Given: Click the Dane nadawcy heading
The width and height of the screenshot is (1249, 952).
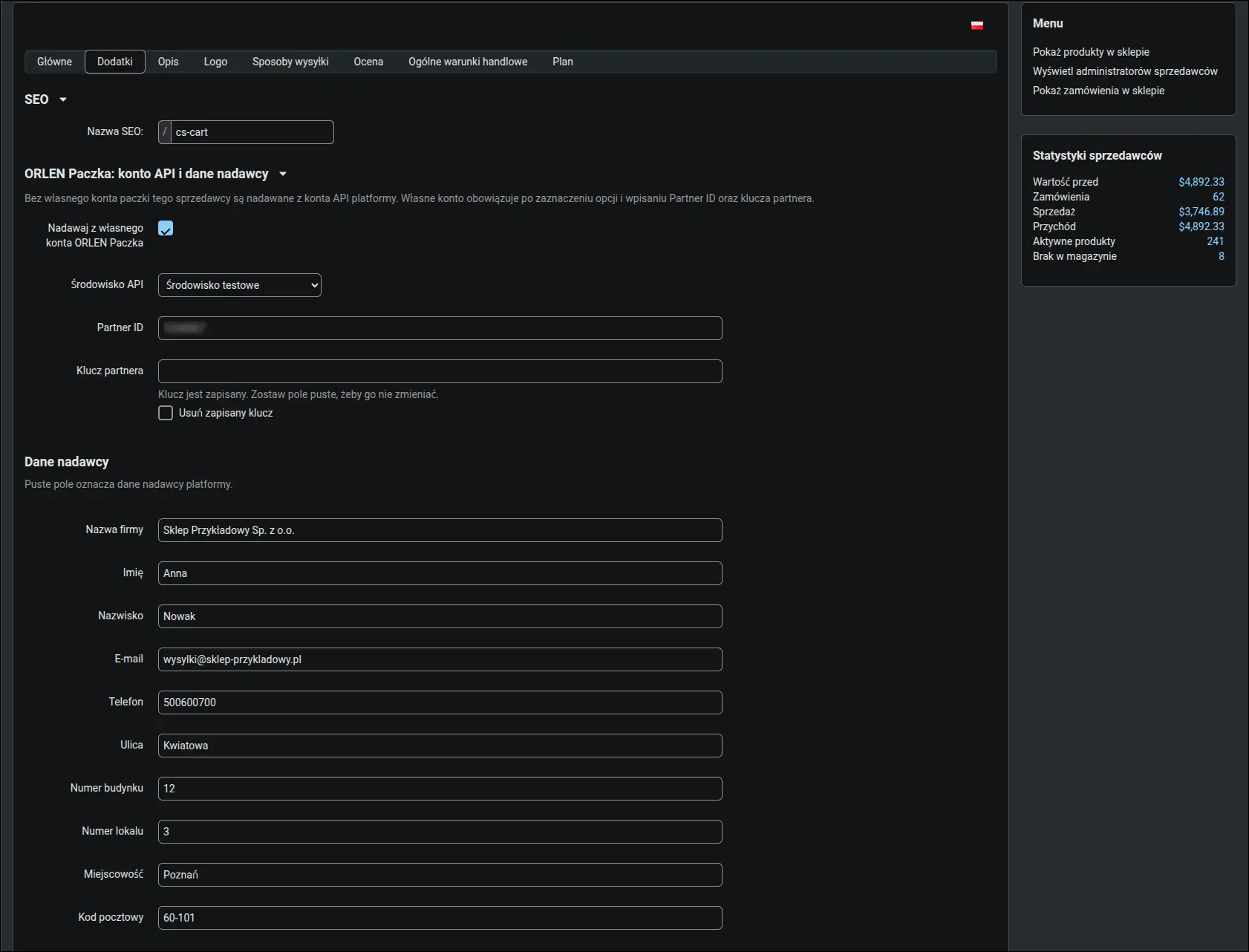Looking at the screenshot, I should coord(67,462).
